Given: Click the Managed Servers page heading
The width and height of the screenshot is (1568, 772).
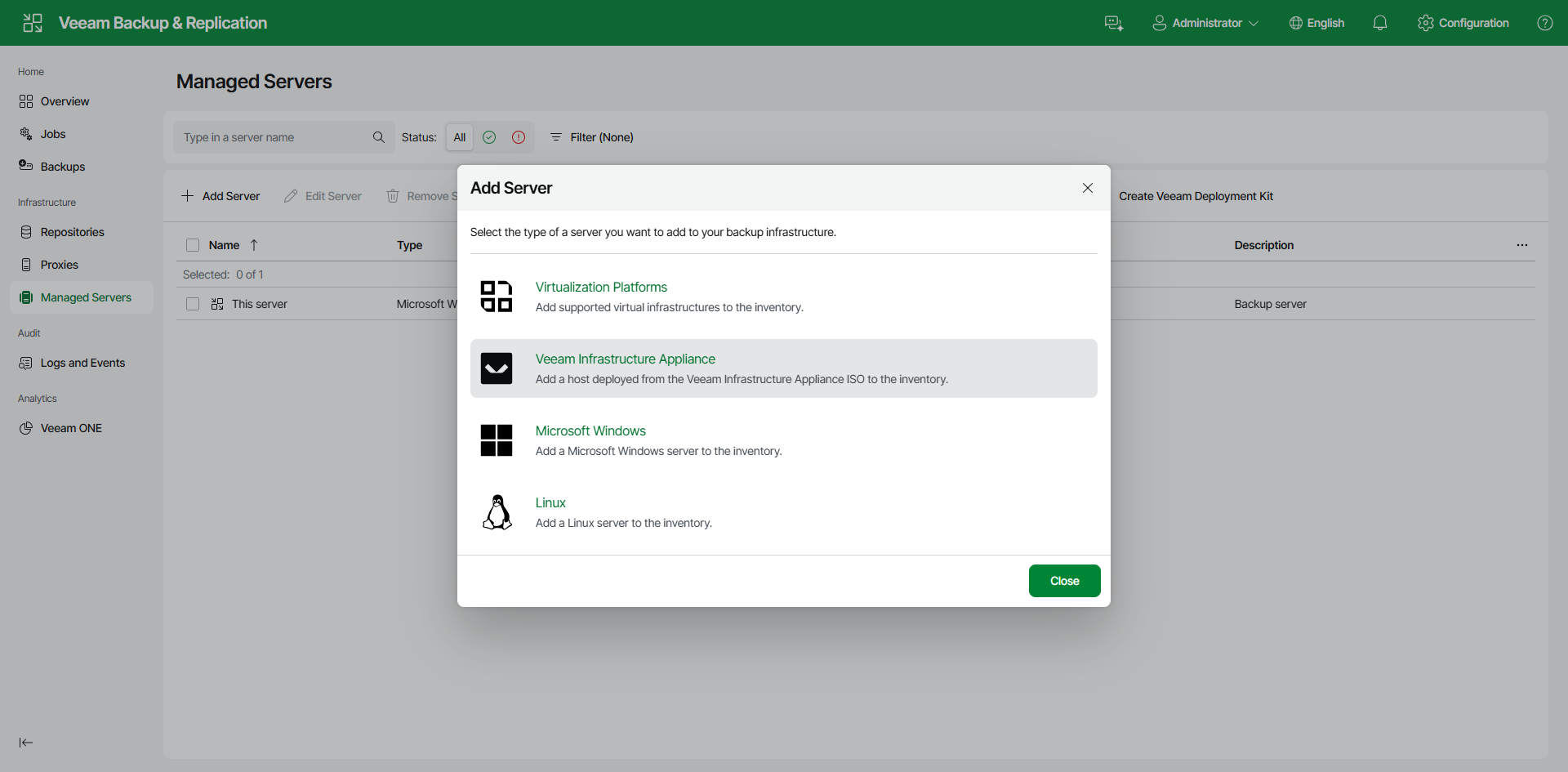Looking at the screenshot, I should coord(254,82).
